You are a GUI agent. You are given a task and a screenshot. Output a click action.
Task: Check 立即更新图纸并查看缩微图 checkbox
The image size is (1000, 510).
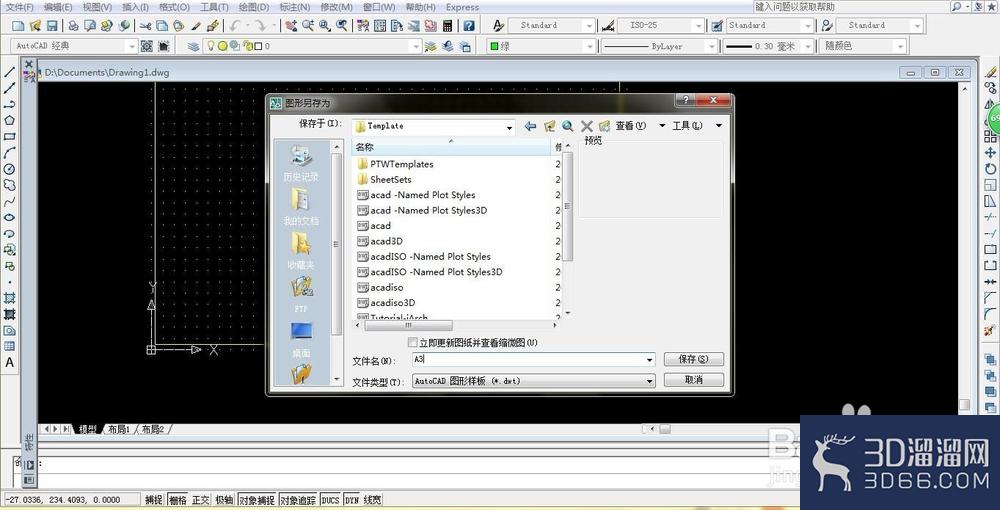[413, 343]
